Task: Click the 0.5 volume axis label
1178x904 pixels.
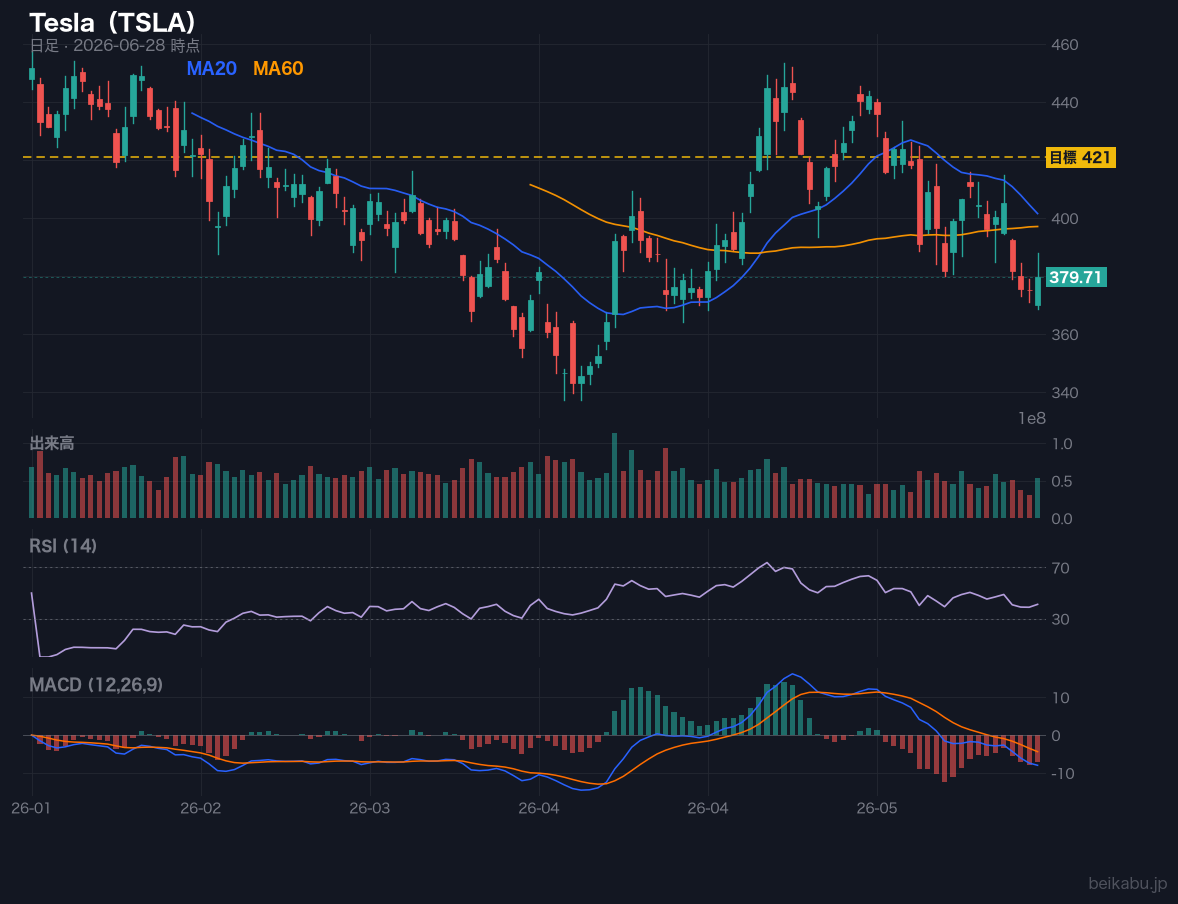Action: [1062, 482]
